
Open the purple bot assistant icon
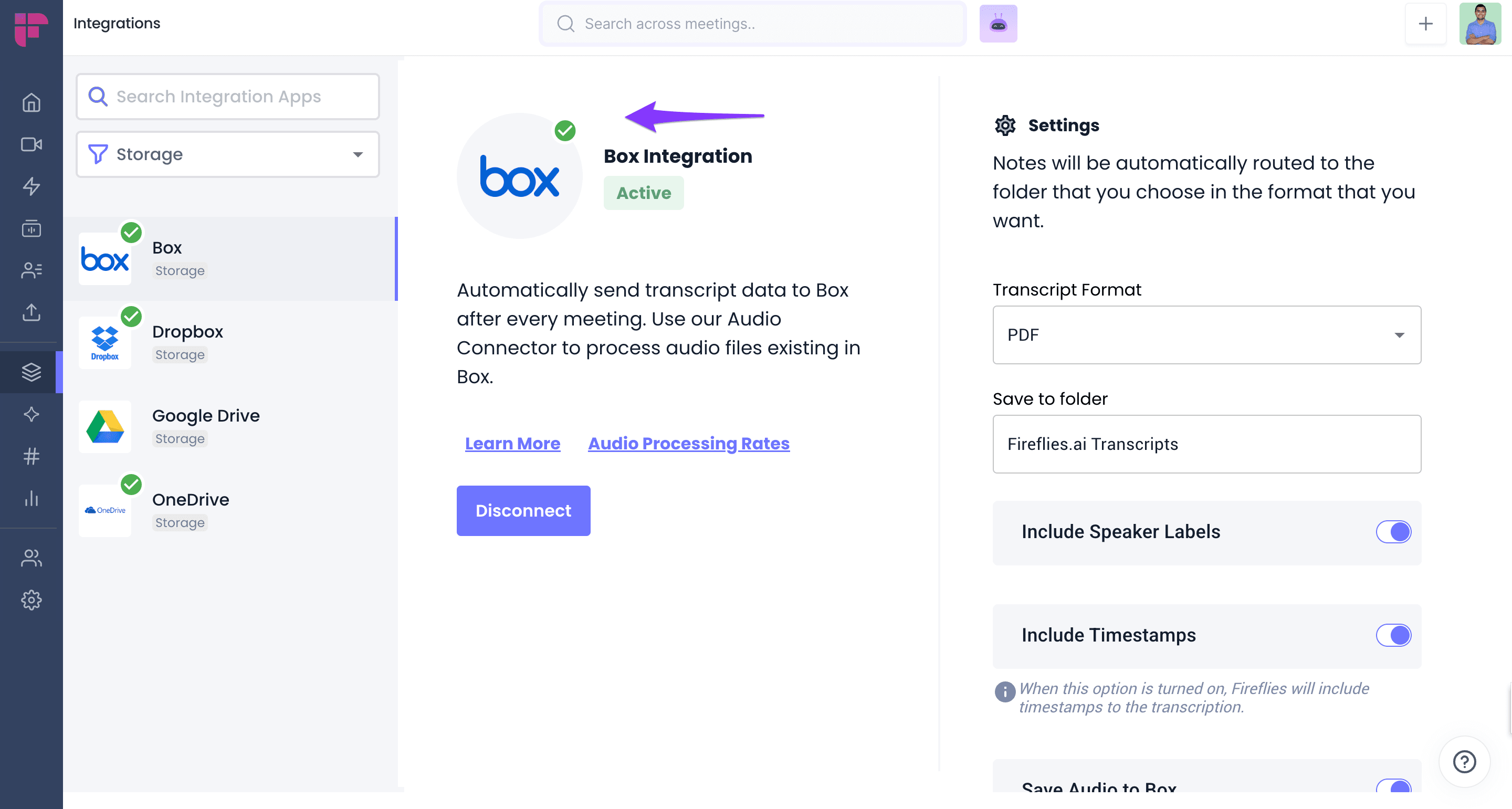[x=998, y=24]
